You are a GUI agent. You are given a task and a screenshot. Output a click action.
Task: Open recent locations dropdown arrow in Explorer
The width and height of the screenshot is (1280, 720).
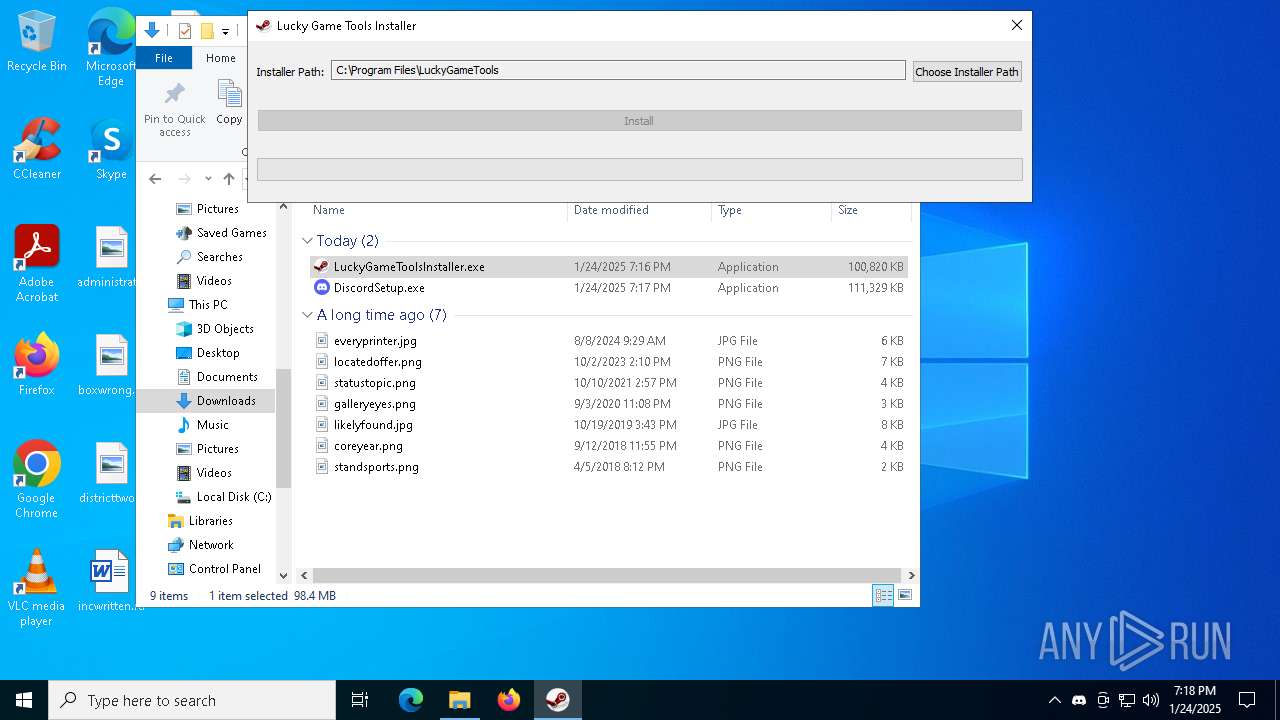(208, 179)
